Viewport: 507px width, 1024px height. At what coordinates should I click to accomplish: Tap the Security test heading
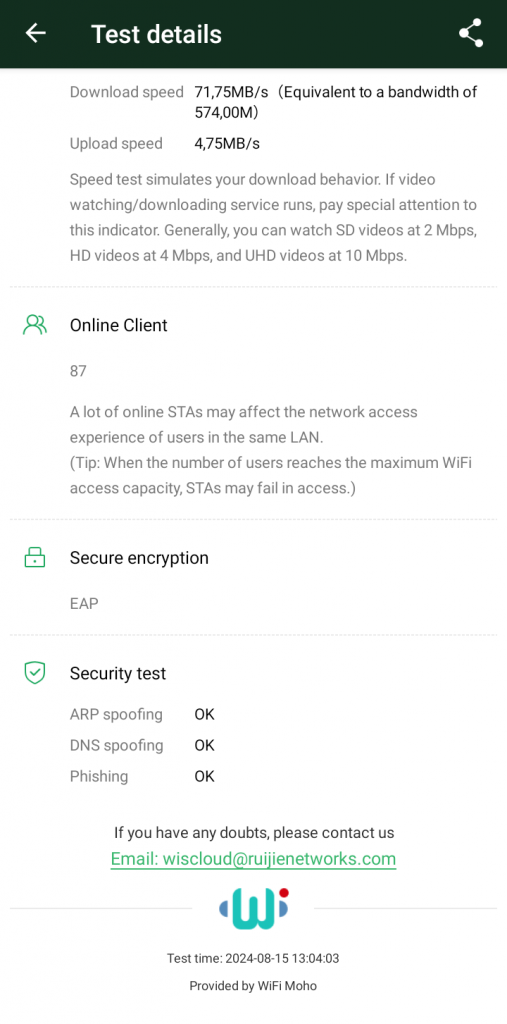118,673
